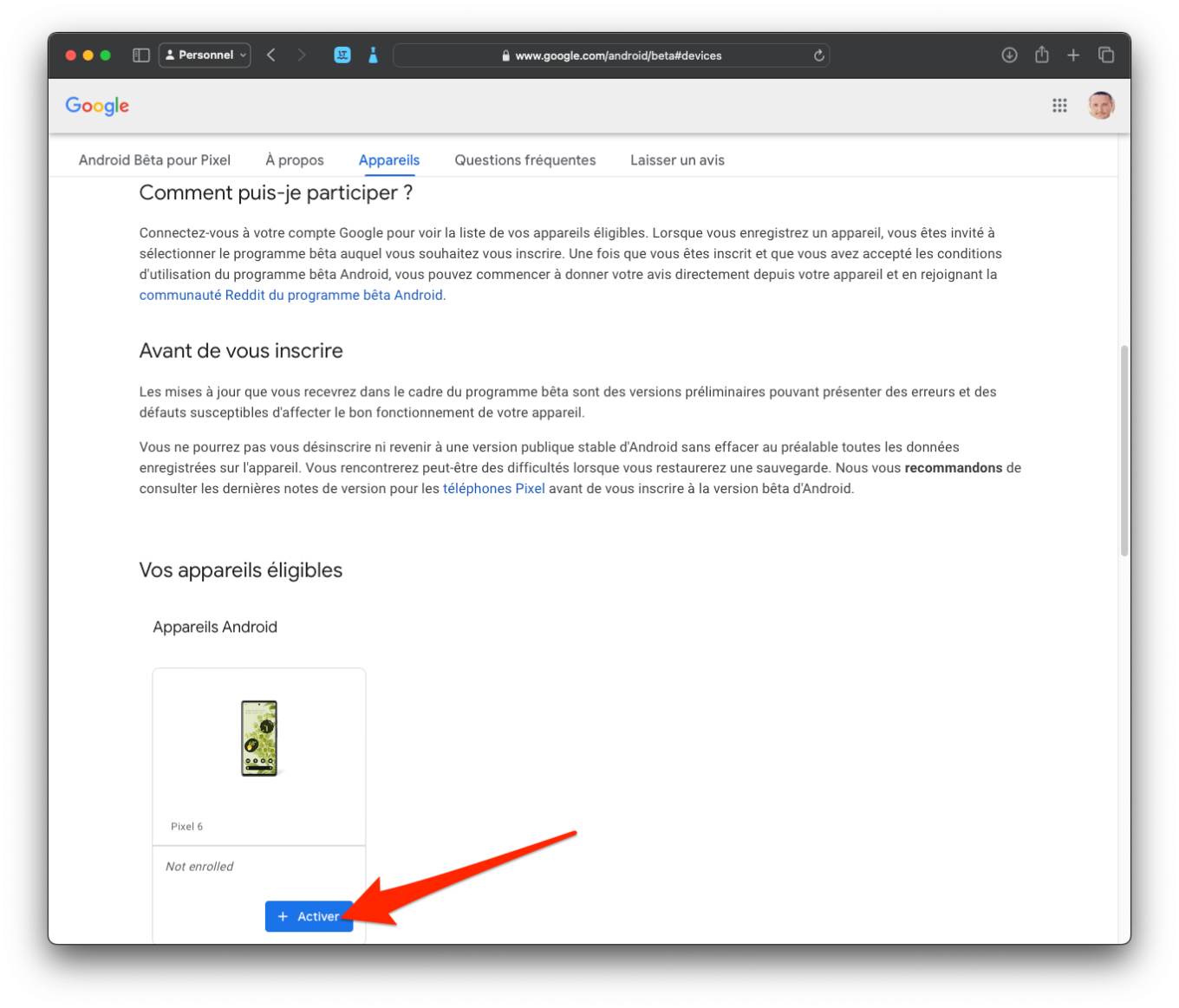This screenshot has width=1179, height=1008.
Task: Click the 'Appareils Android' subheading
Action: (x=215, y=628)
